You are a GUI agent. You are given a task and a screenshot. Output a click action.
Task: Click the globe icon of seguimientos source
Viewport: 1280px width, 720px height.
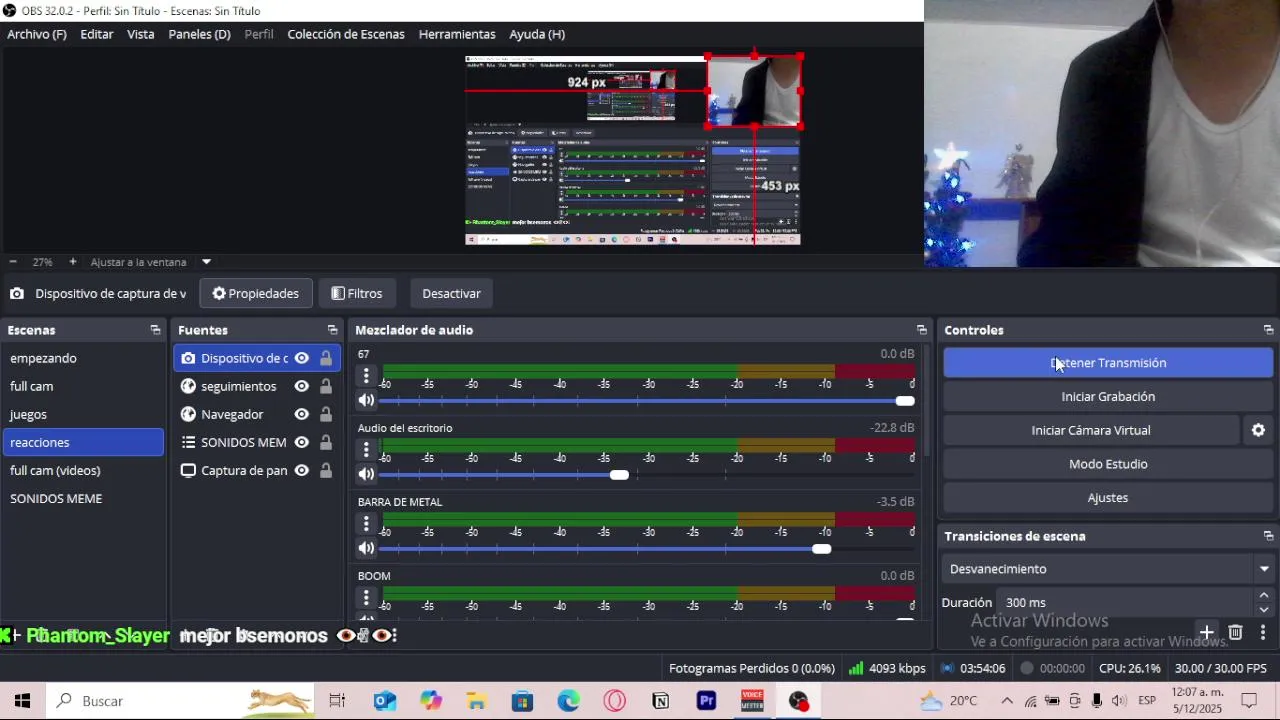click(188, 386)
